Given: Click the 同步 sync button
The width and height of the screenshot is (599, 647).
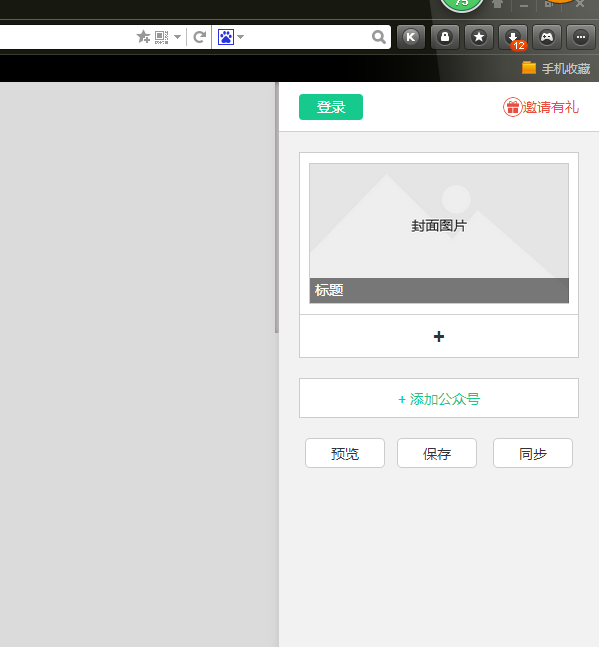Looking at the screenshot, I should click(533, 453).
